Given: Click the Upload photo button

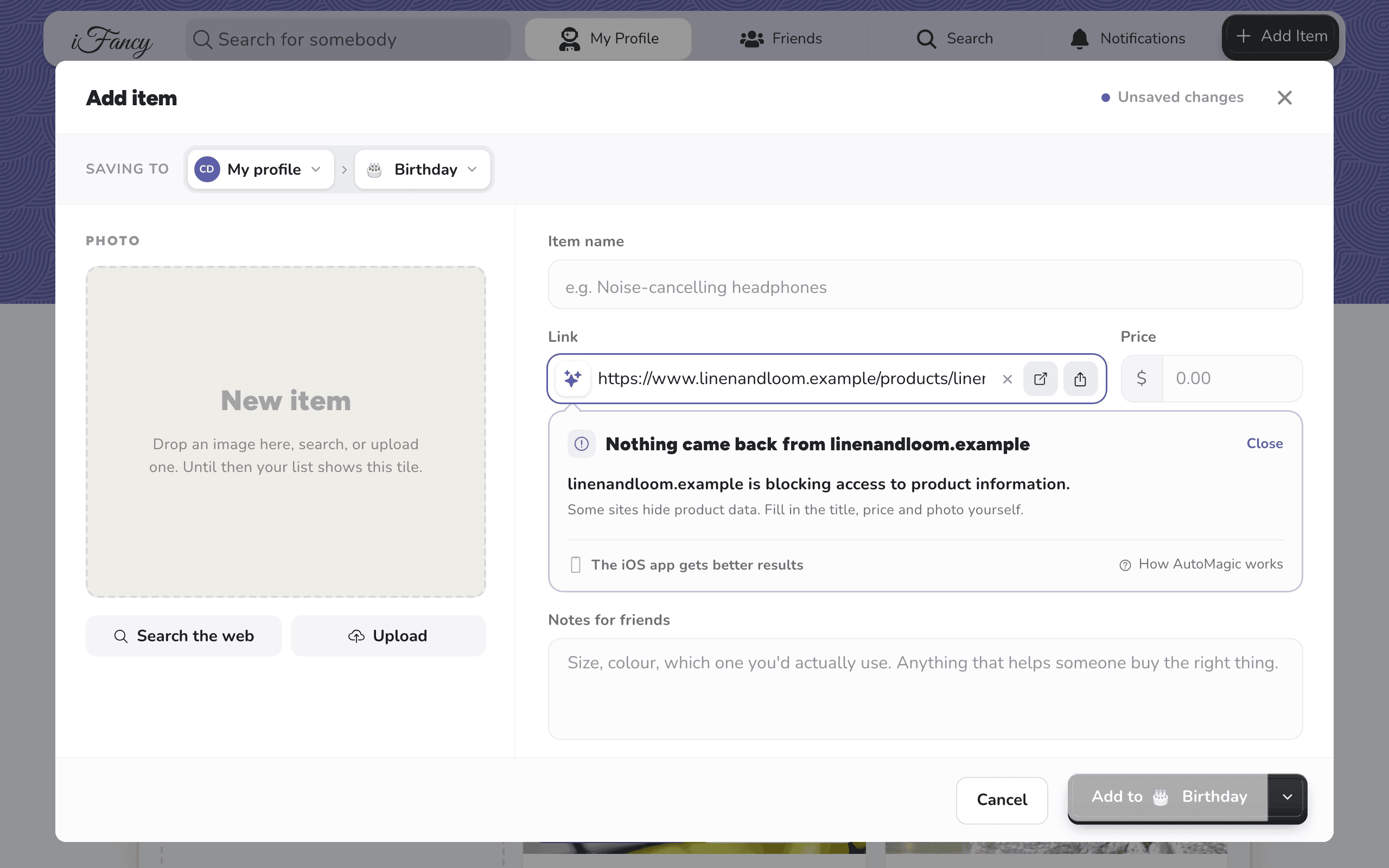Looking at the screenshot, I should coord(388,636).
